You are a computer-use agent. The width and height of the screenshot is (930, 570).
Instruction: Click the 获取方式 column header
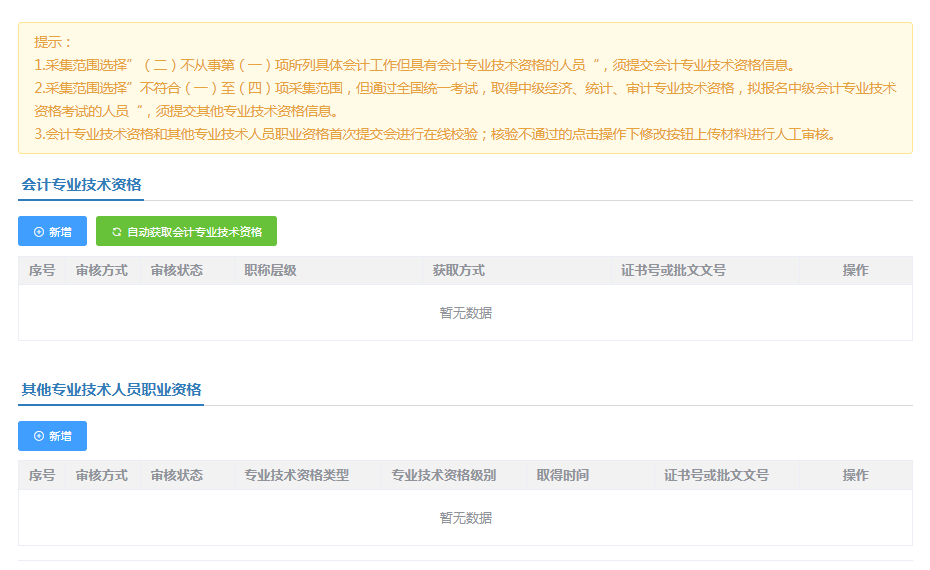pos(458,271)
